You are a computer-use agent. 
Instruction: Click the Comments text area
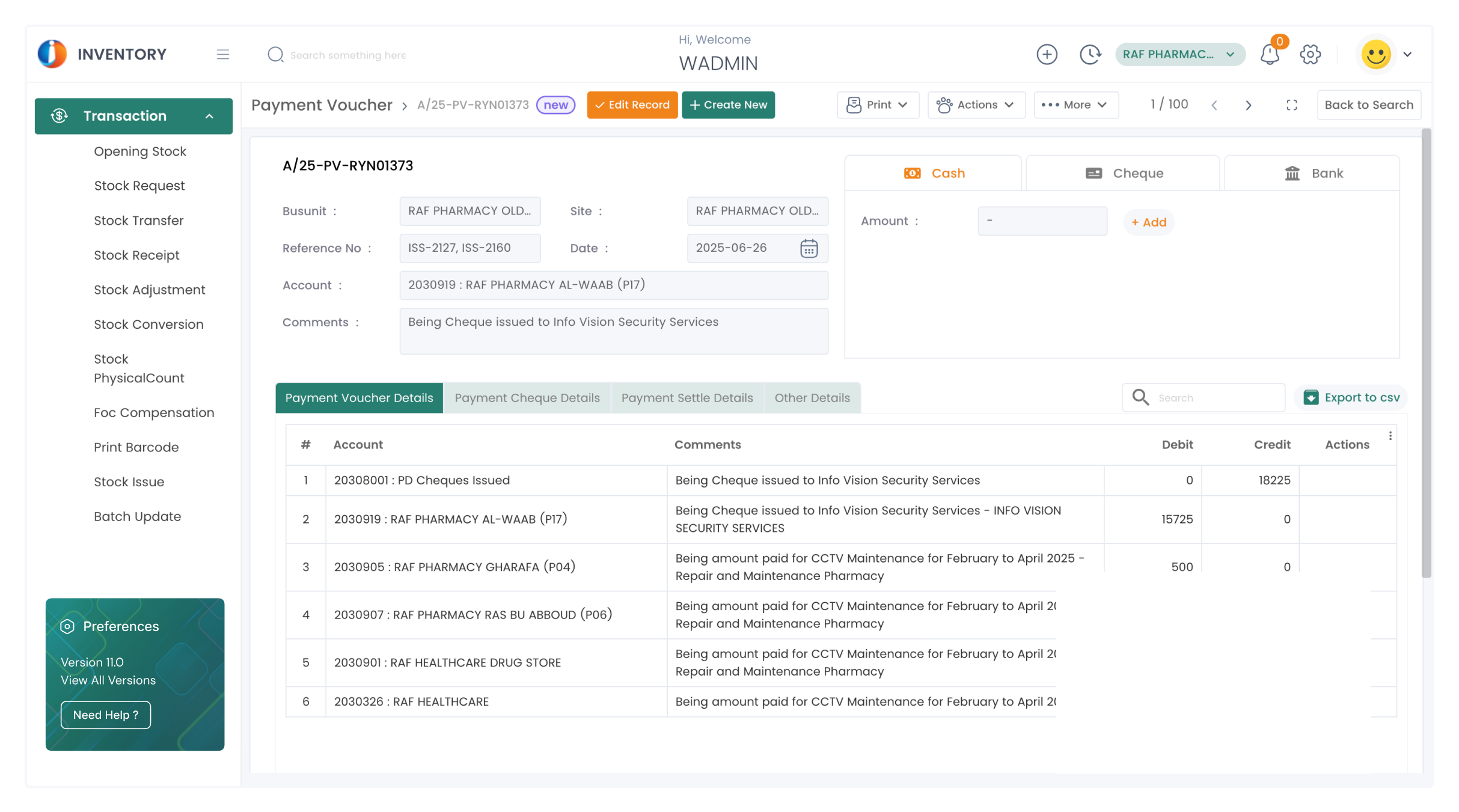point(614,331)
